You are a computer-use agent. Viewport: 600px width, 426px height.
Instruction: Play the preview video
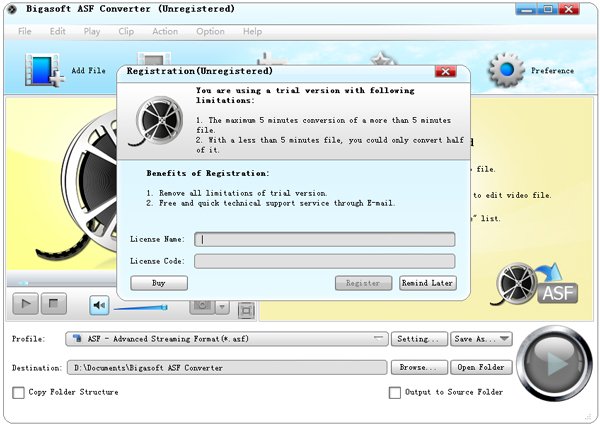pos(26,304)
